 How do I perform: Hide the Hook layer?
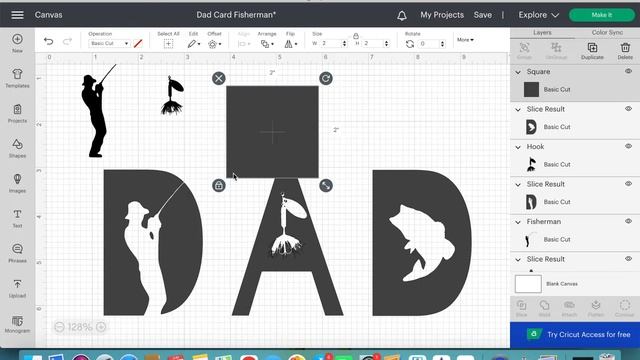click(x=628, y=146)
